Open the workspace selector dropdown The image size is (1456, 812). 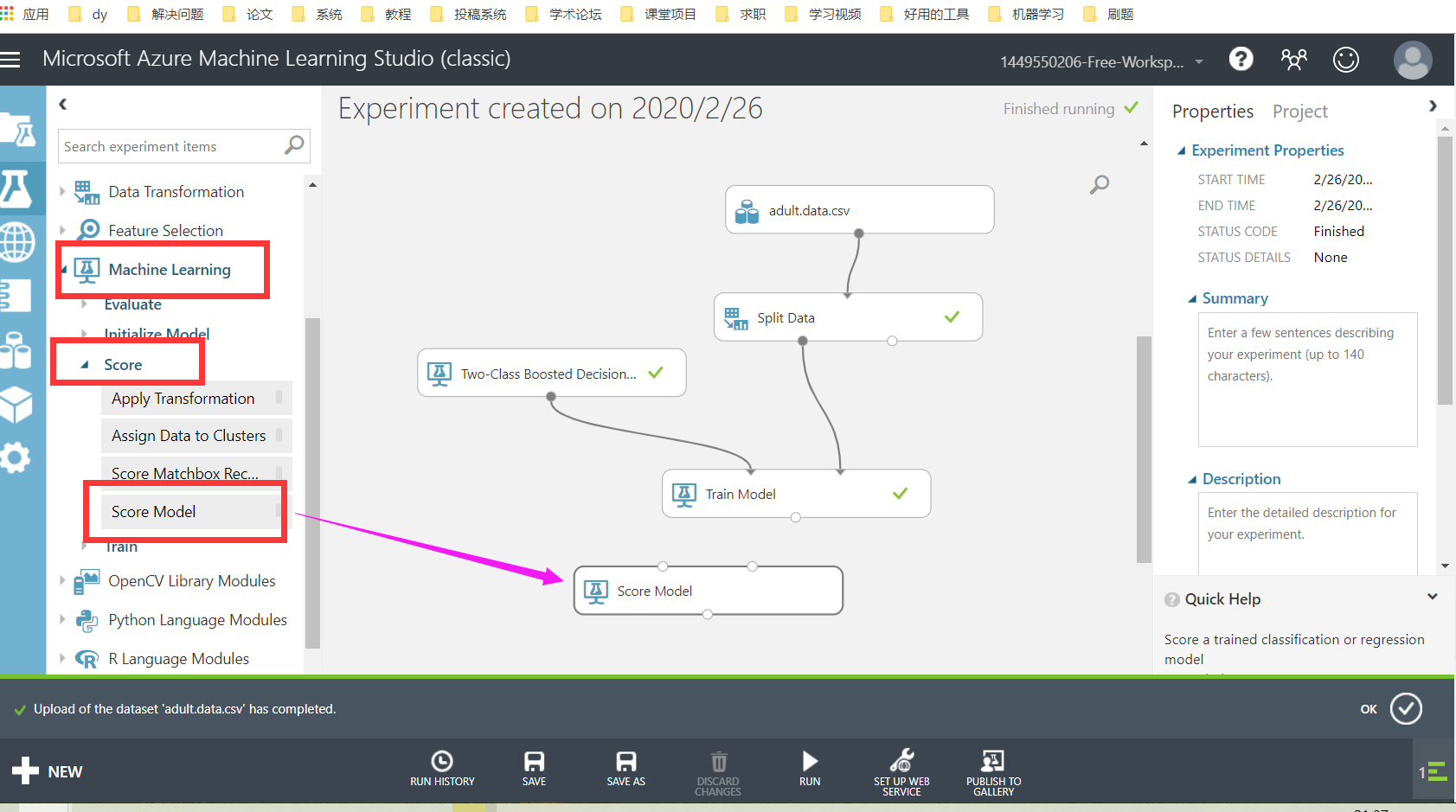coord(1101,61)
